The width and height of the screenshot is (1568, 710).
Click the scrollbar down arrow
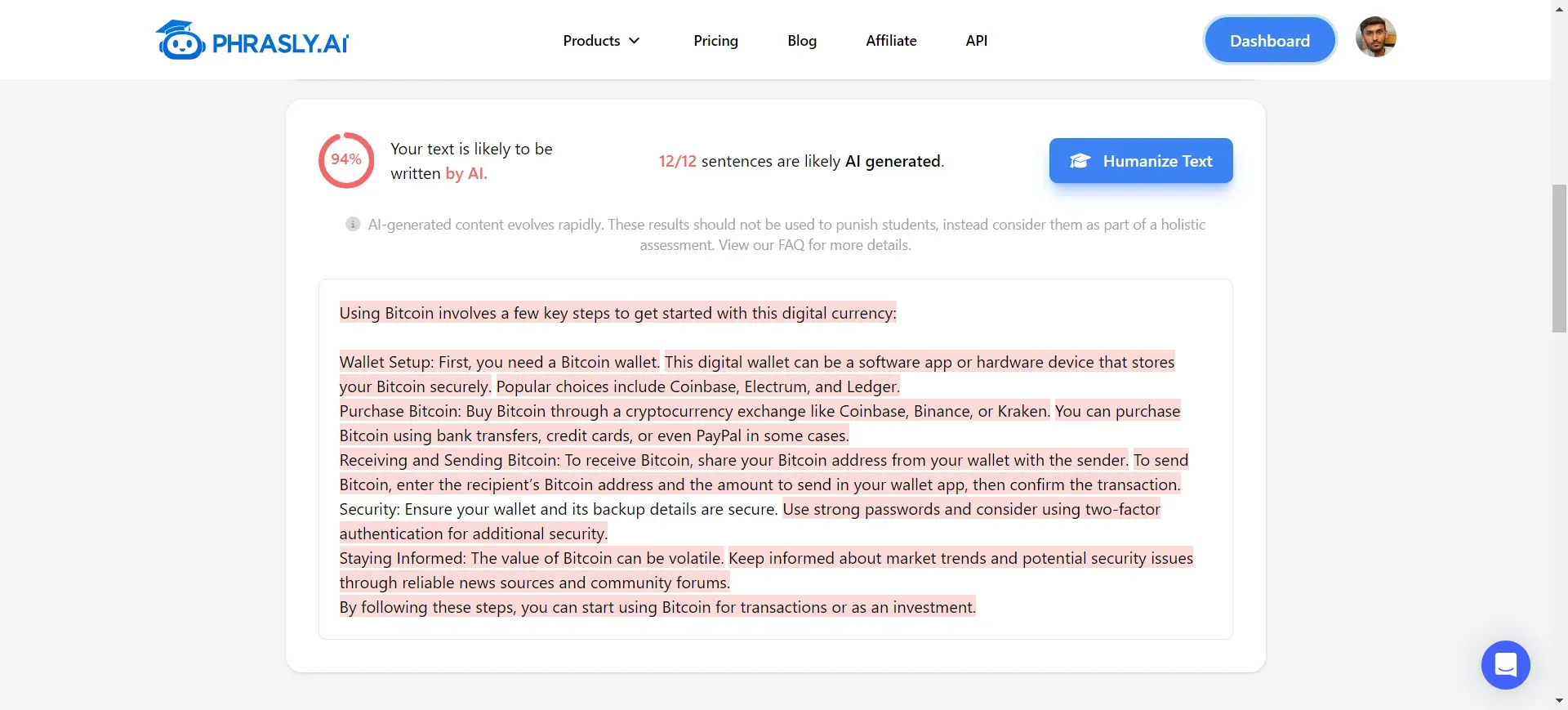pyautogui.click(x=1559, y=701)
